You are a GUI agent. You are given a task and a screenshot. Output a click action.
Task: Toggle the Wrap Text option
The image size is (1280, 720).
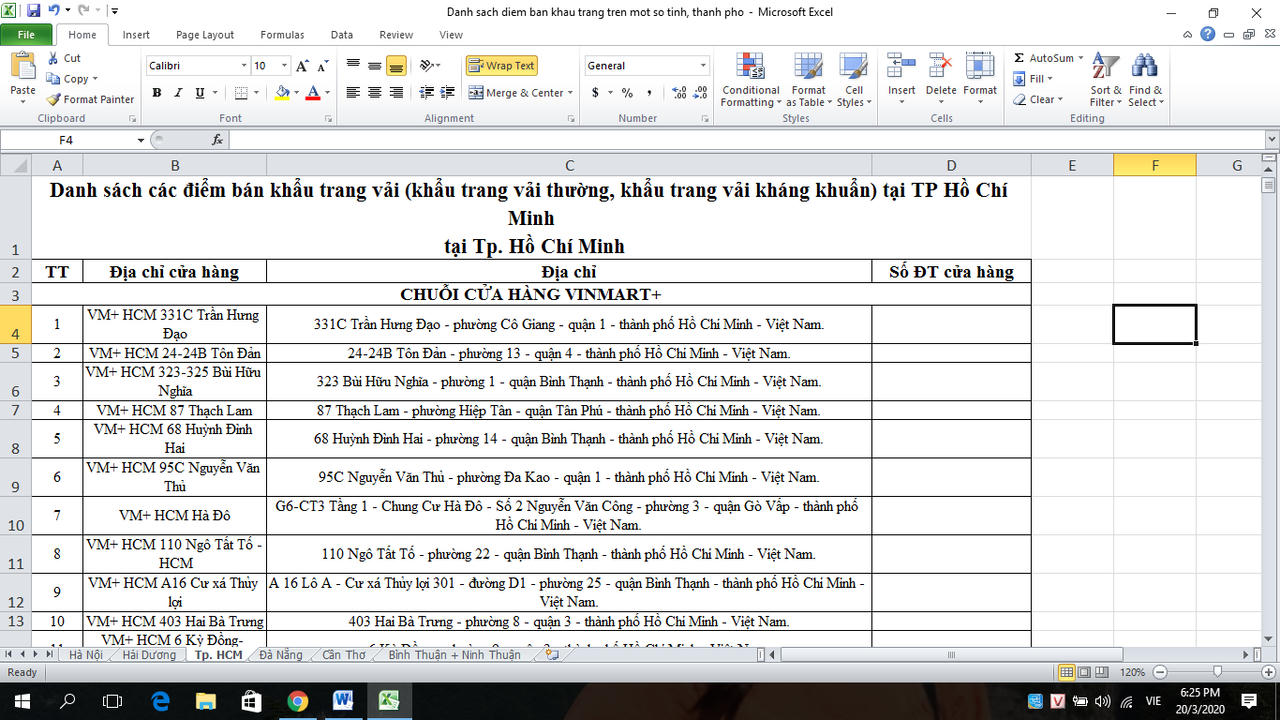tap(501, 66)
